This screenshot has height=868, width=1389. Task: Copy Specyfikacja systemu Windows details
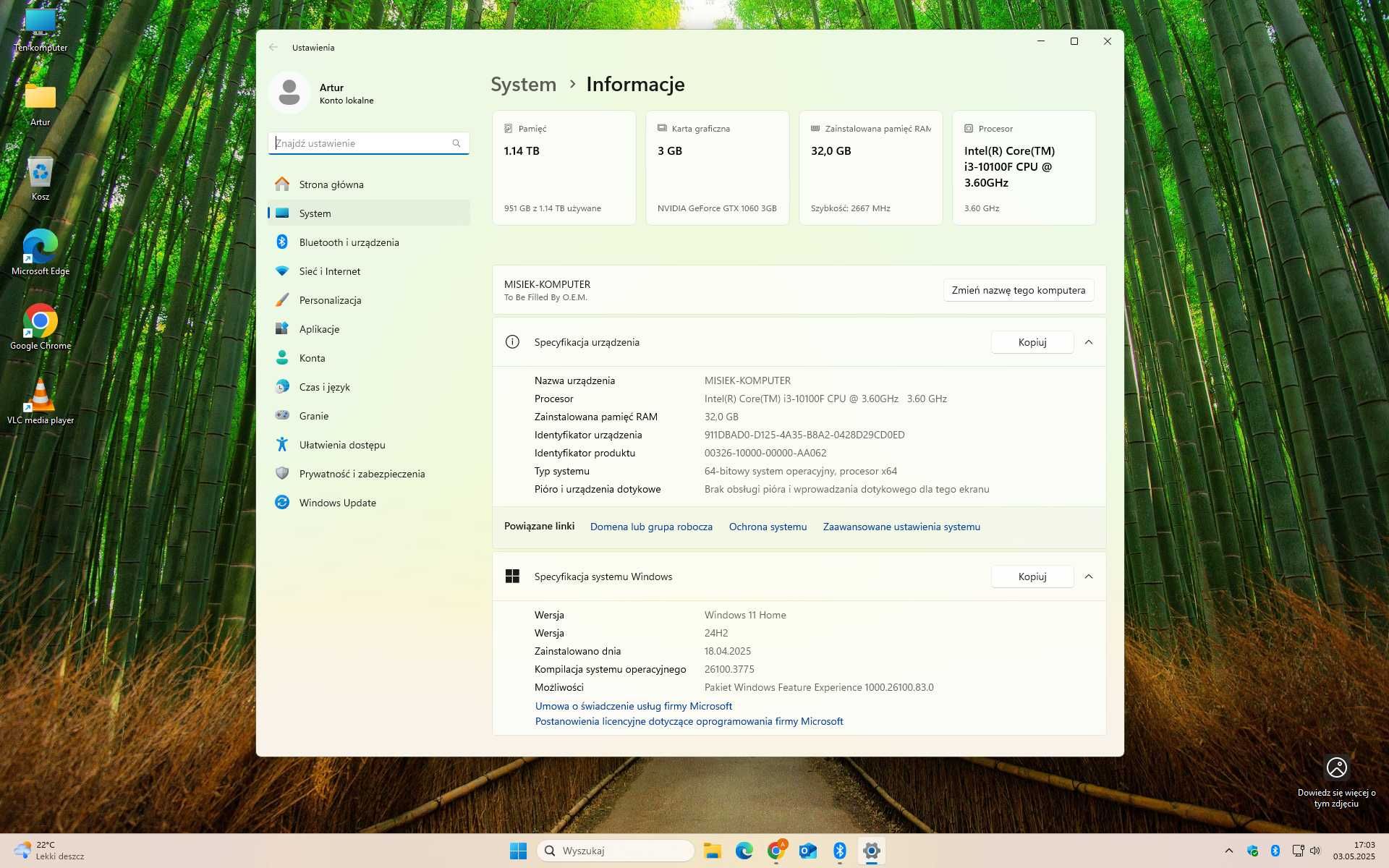click(x=1032, y=576)
